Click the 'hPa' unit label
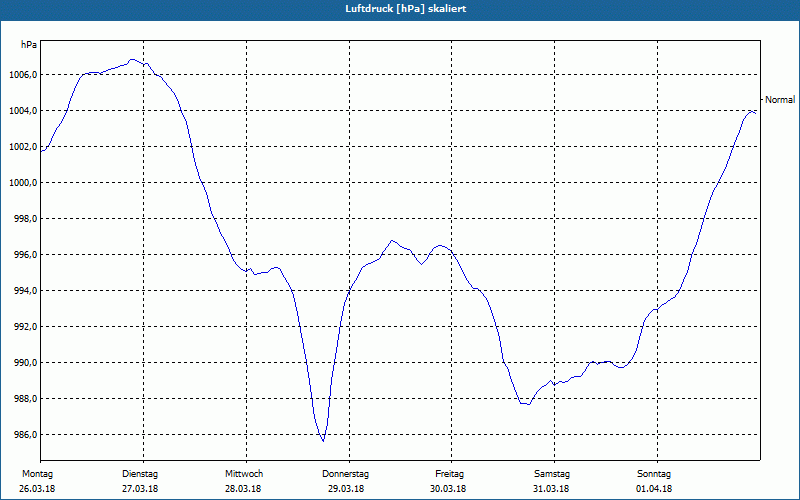The width and height of the screenshot is (800, 500). point(29,45)
